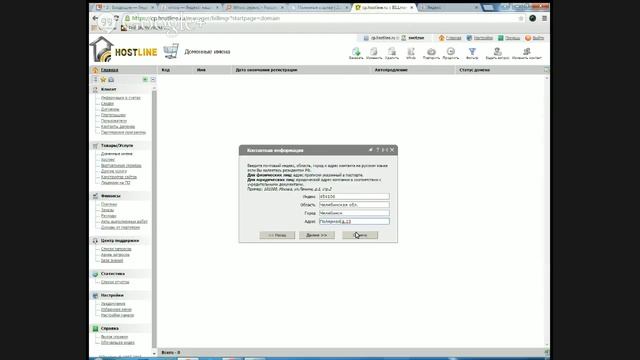640x360 pixels.
Task: Maximize the contact information dialog
Action: (384, 150)
